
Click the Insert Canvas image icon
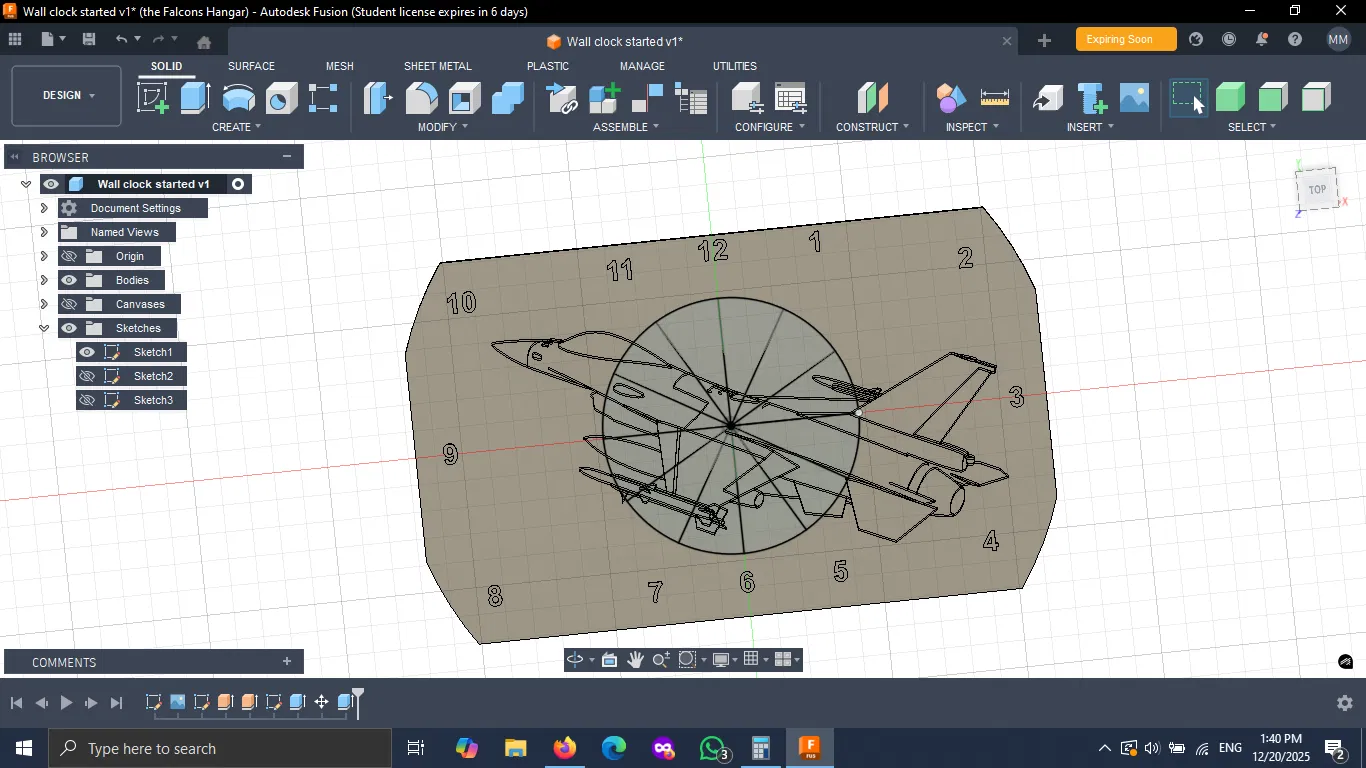1134,98
